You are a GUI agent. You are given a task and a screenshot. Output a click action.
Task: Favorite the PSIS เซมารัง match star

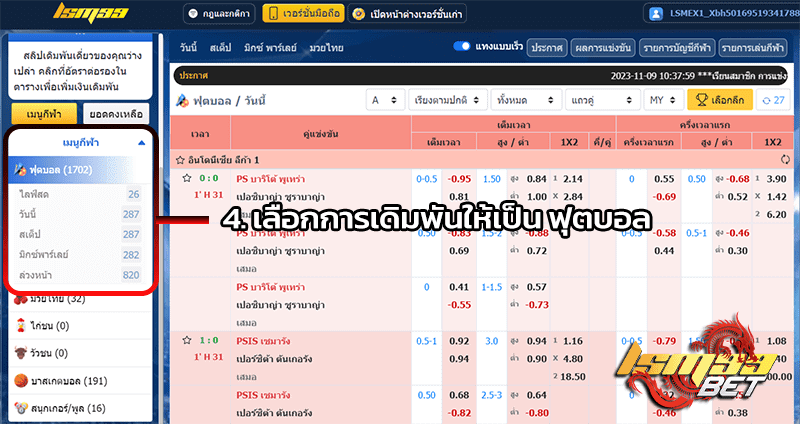187,340
